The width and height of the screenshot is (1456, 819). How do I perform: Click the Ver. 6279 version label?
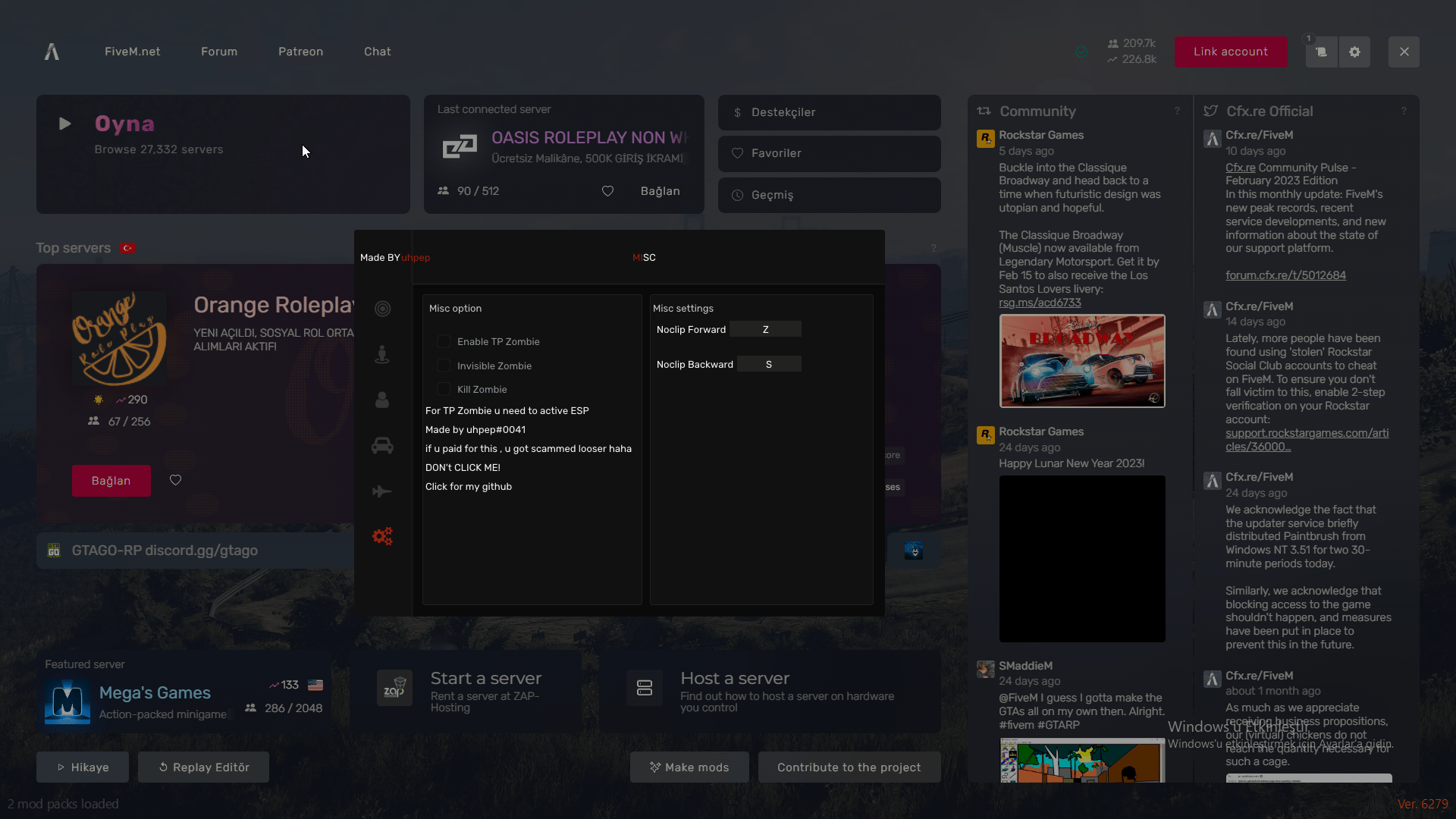point(1423,804)
